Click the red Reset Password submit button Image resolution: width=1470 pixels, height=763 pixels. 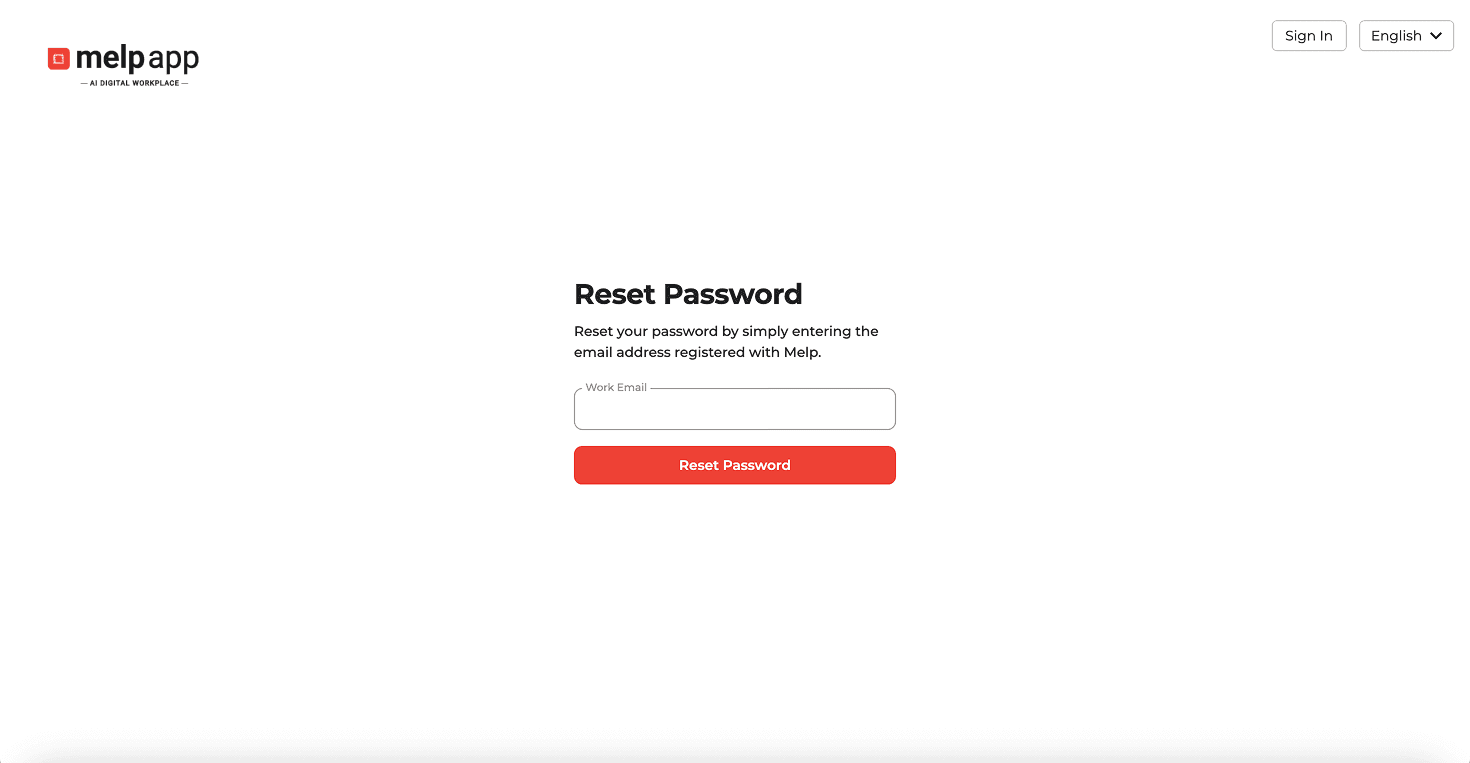[x=734, y=465]
